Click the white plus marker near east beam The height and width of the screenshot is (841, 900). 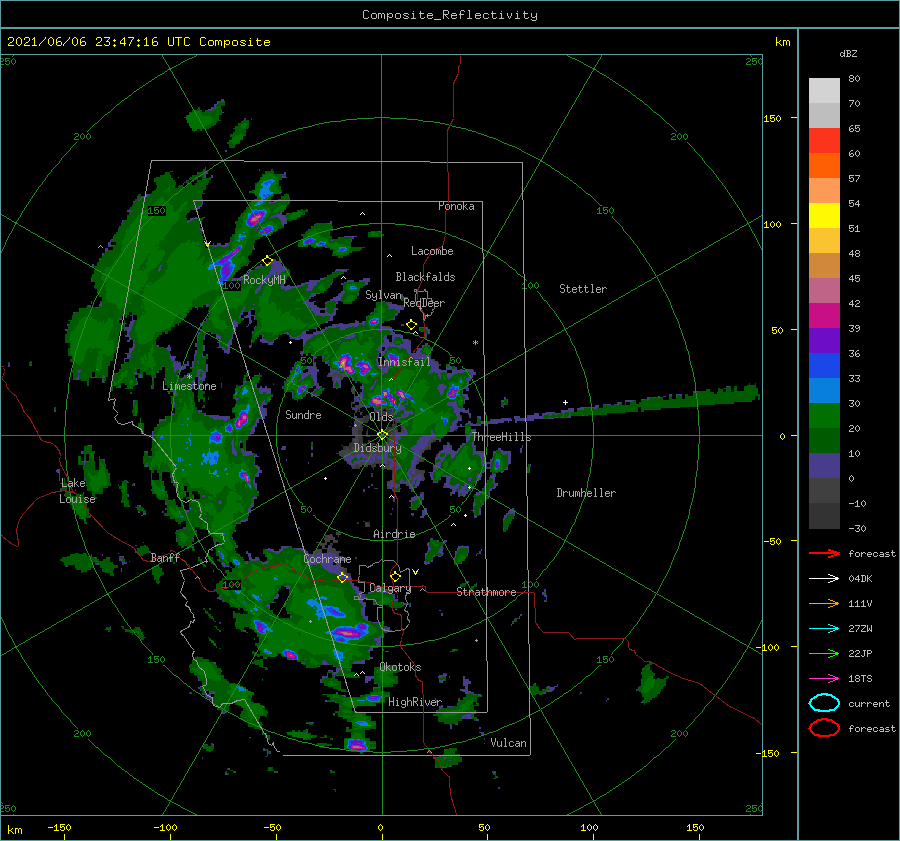click(565, 402)
